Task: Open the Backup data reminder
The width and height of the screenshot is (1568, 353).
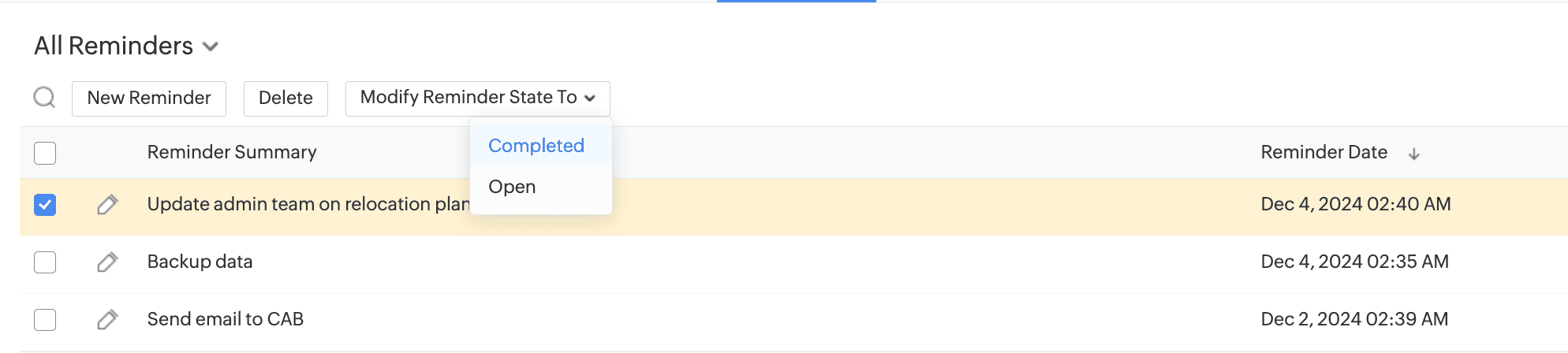Action: 200,262
